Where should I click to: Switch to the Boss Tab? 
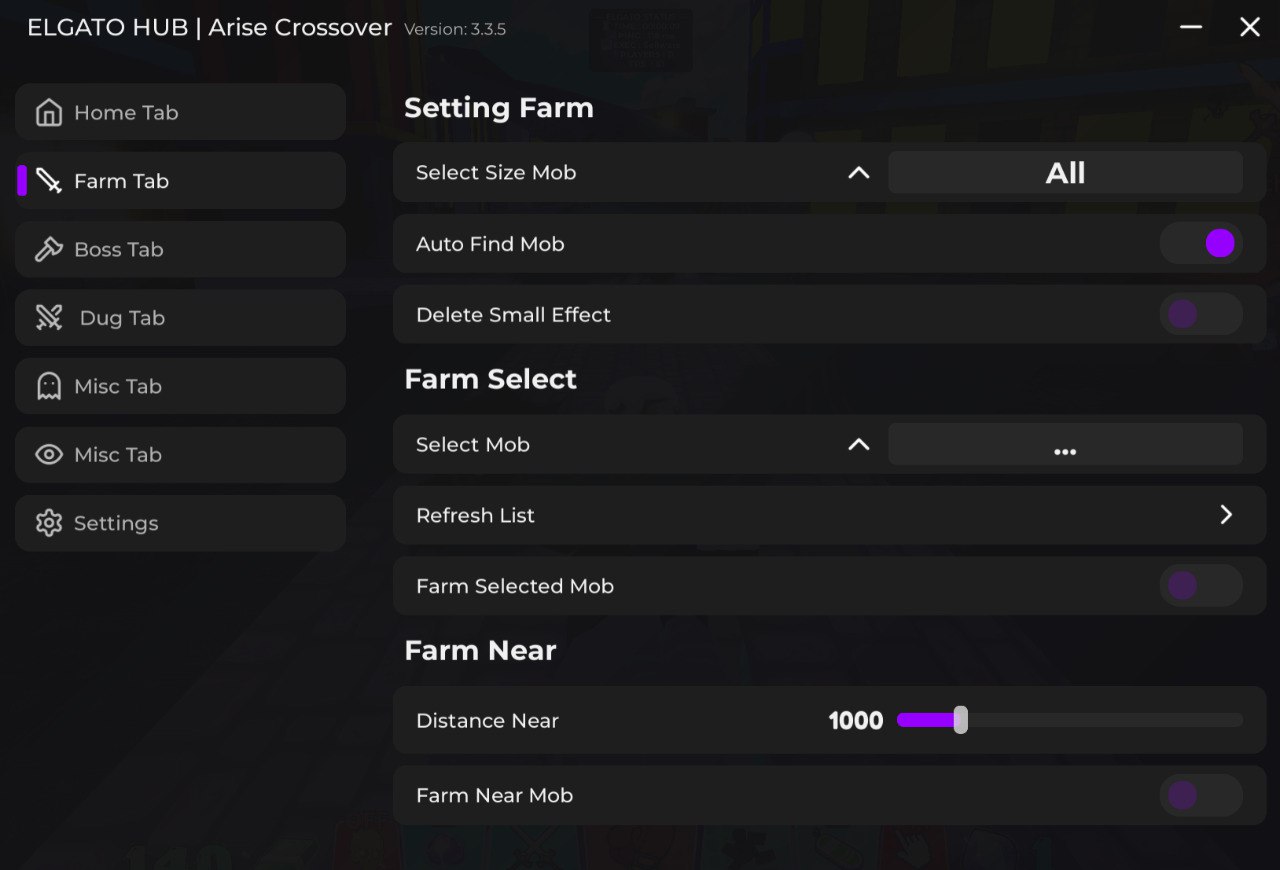118,249
